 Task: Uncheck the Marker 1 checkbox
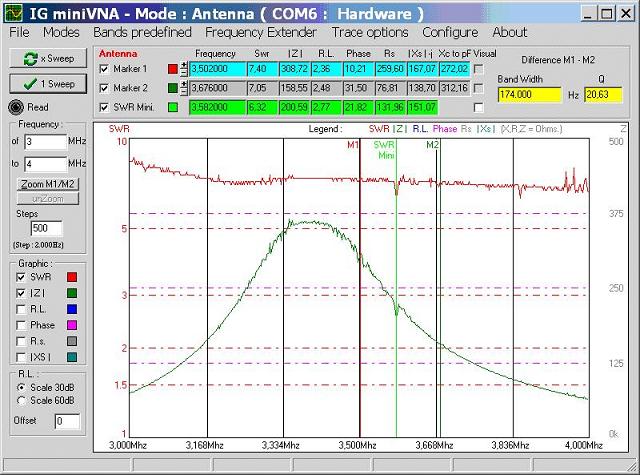click(x=107, y=68)
